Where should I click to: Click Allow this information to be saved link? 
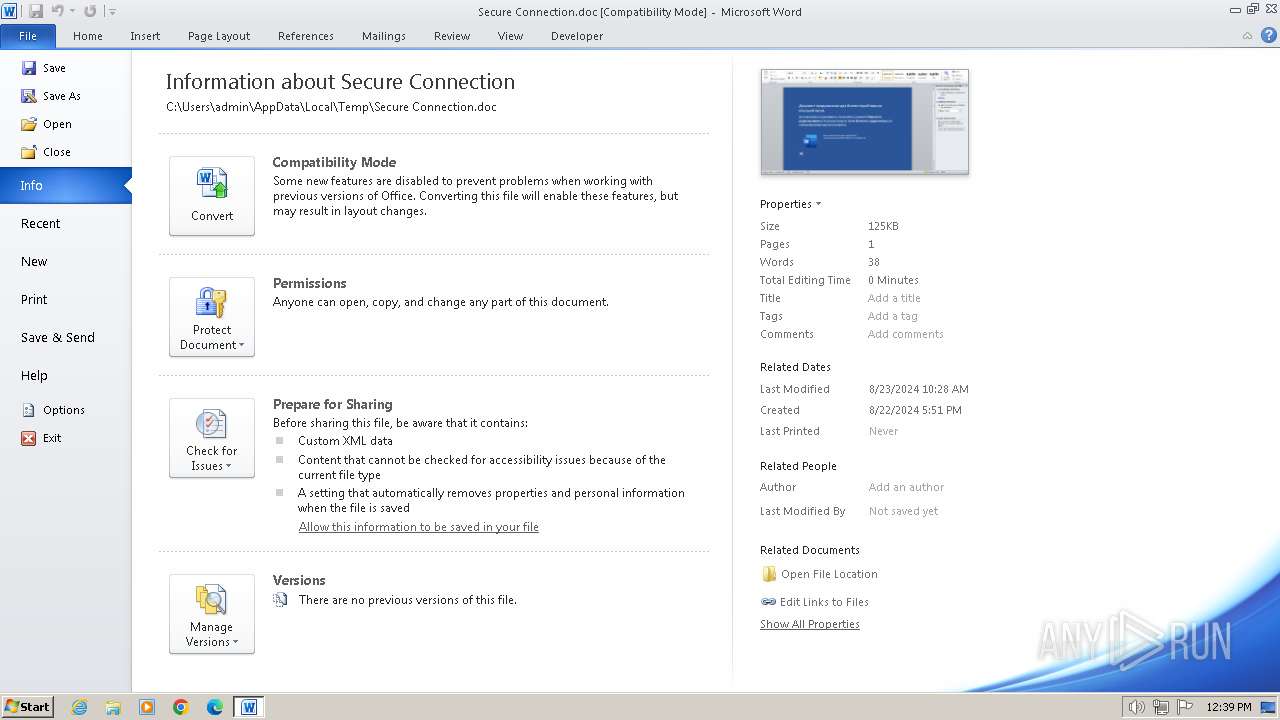pos(418,527)
